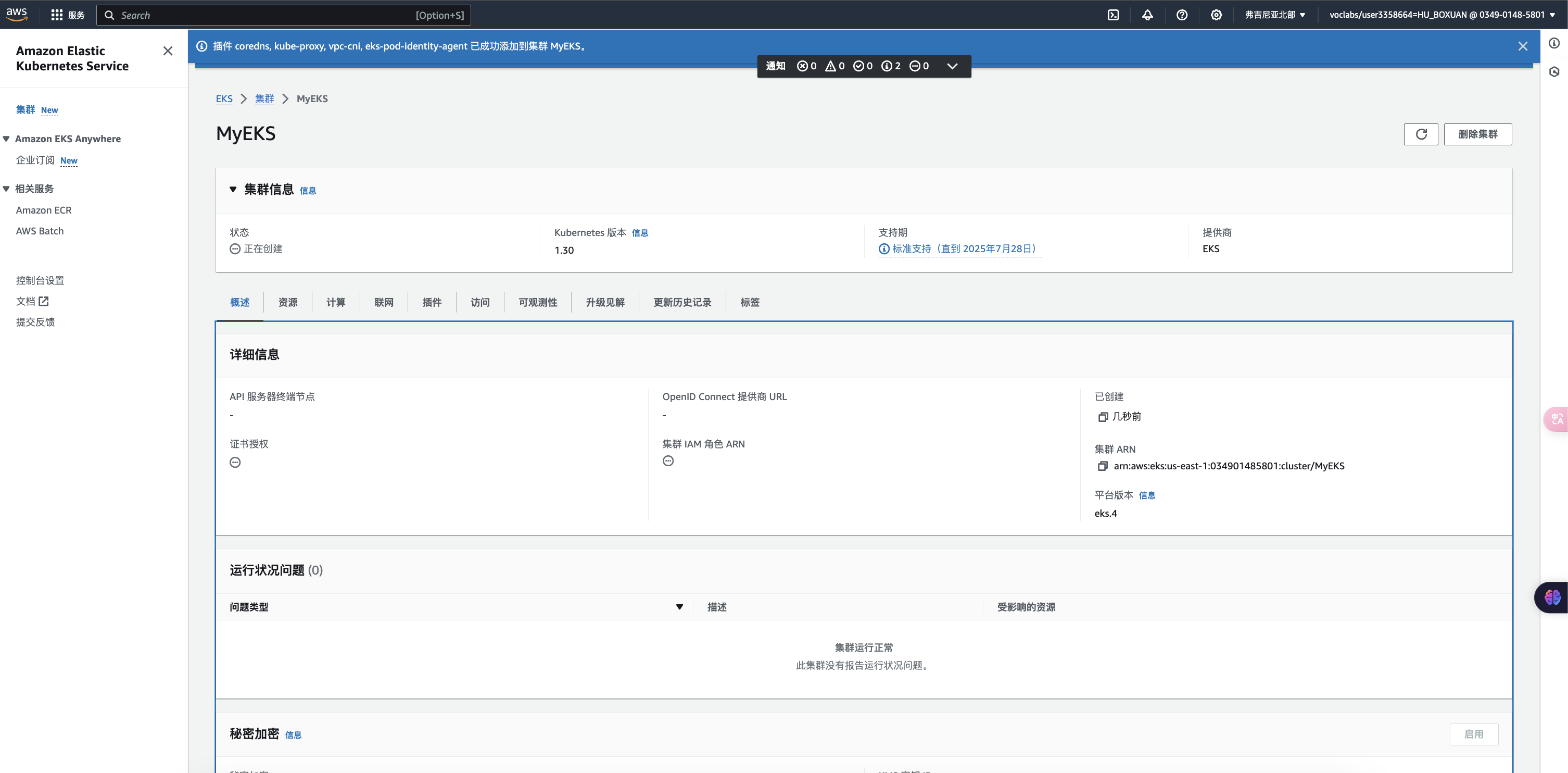1568x773 pixels.
Task: Expand the 通知 notification bar chevron
Action: (952, 66)
